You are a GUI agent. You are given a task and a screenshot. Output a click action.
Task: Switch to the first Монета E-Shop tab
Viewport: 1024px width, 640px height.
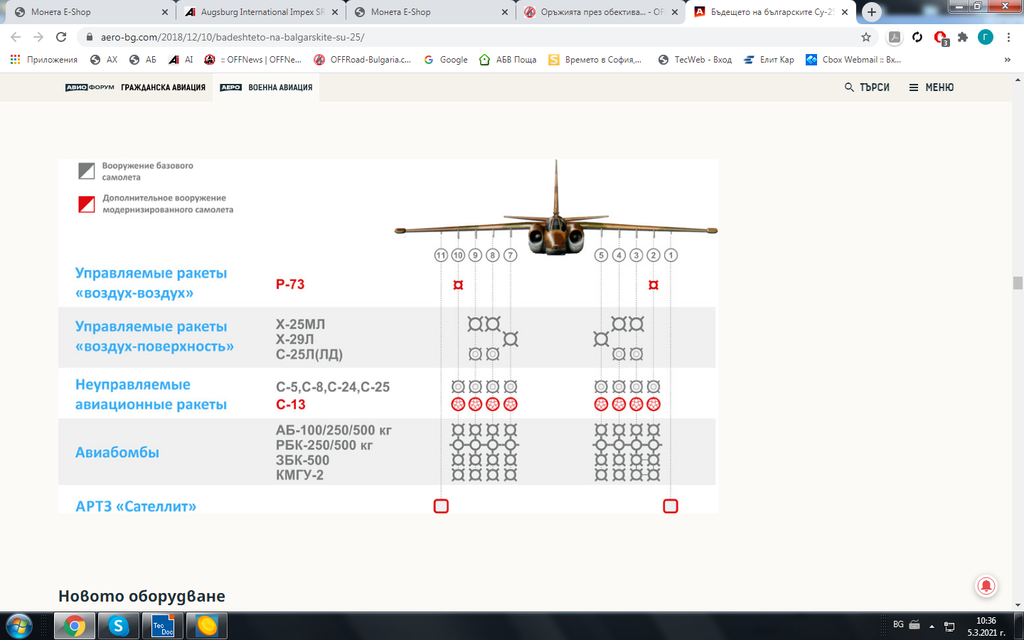point(89,12)
